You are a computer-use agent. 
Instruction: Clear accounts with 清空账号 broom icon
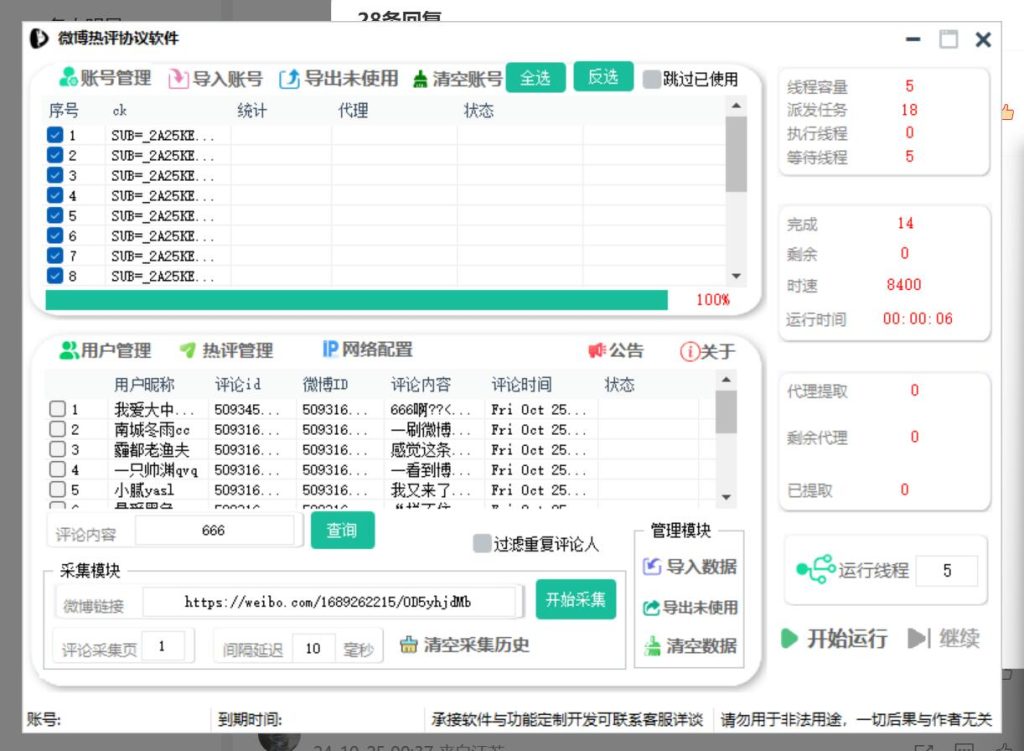[x=421, y=79]
